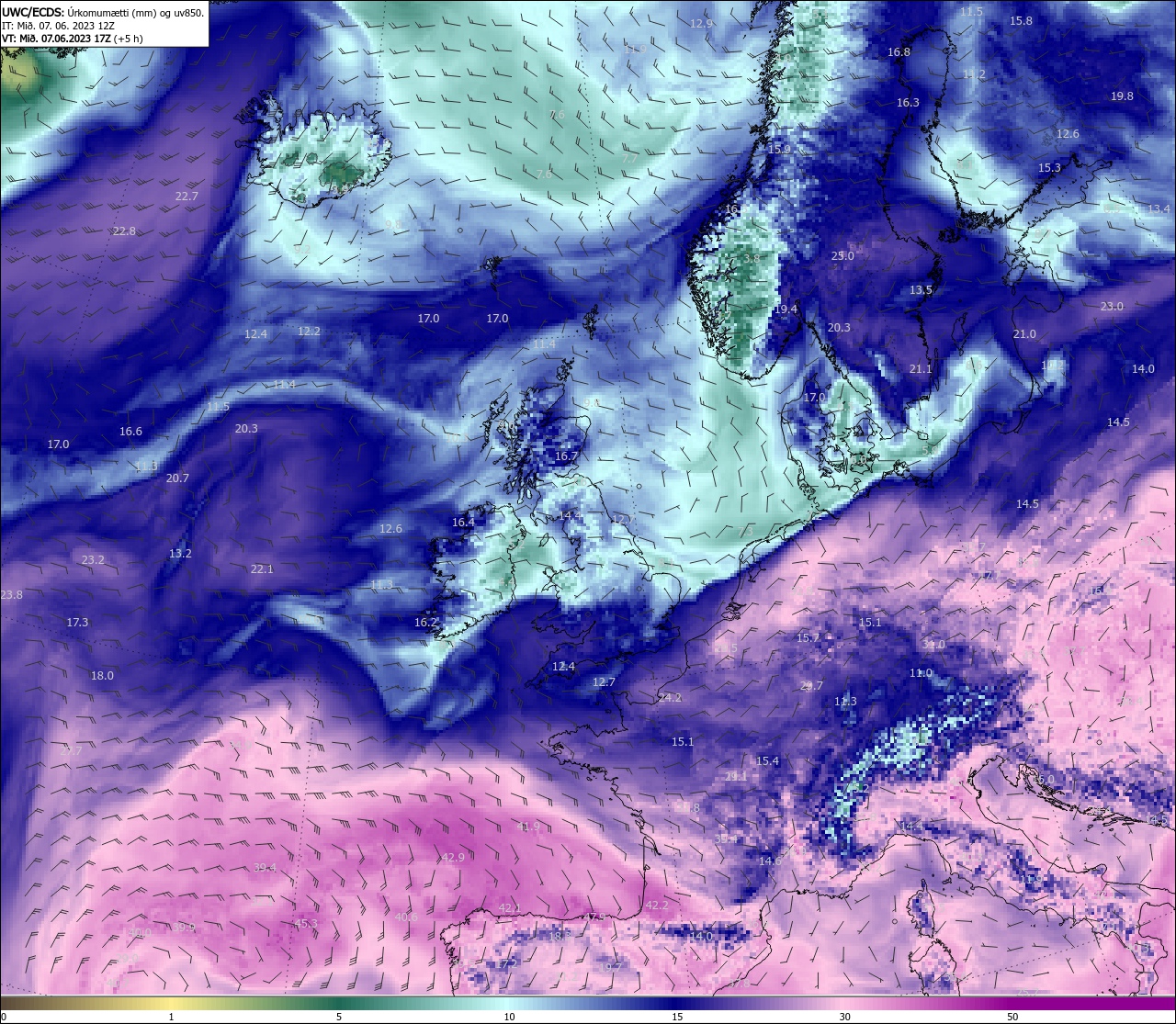Screen dimensions: 1176x1024
Task: Click the '16.4' value near Ireland
Action: 463,523
